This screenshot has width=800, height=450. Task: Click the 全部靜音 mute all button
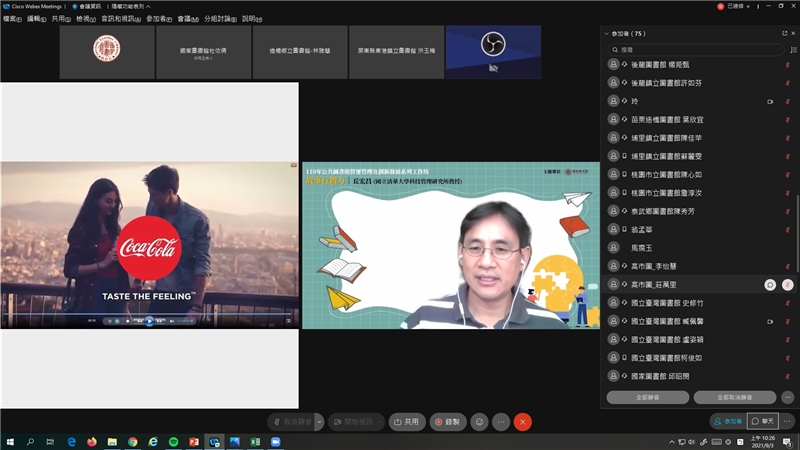click(647, 397)
